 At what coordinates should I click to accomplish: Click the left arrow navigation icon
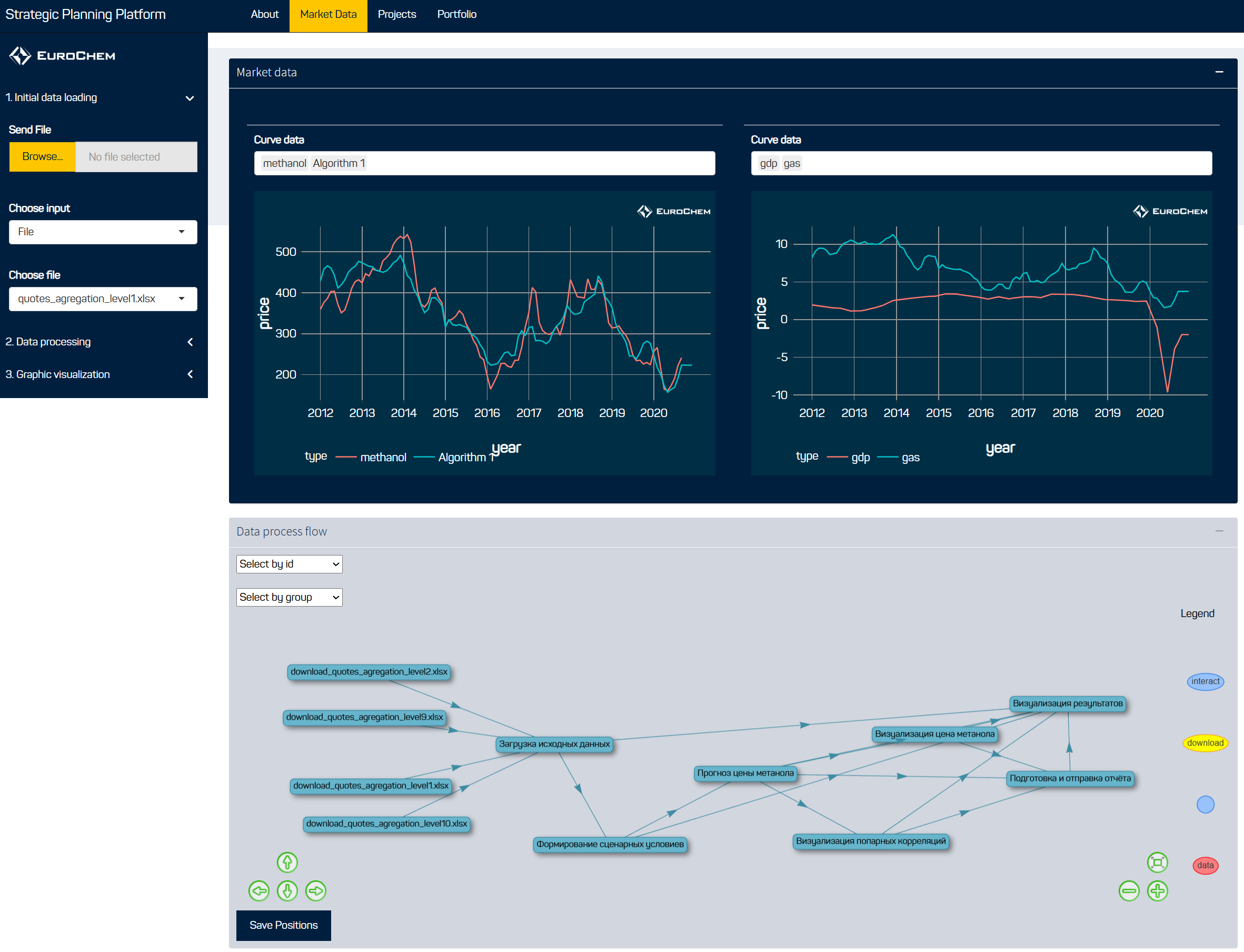pyautogui.click(x=259, y=890)
